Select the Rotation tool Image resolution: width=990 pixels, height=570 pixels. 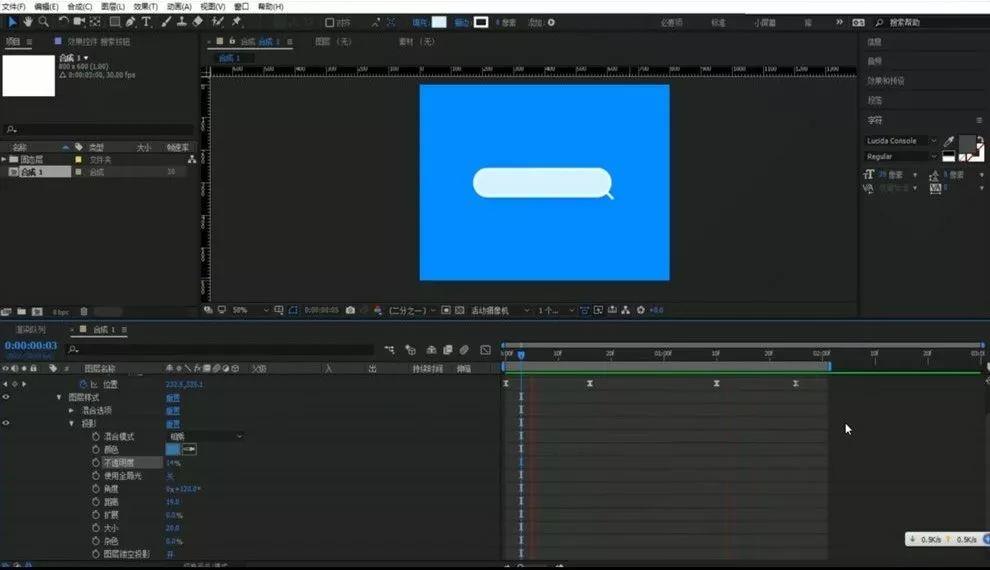[x=63, y=22]
